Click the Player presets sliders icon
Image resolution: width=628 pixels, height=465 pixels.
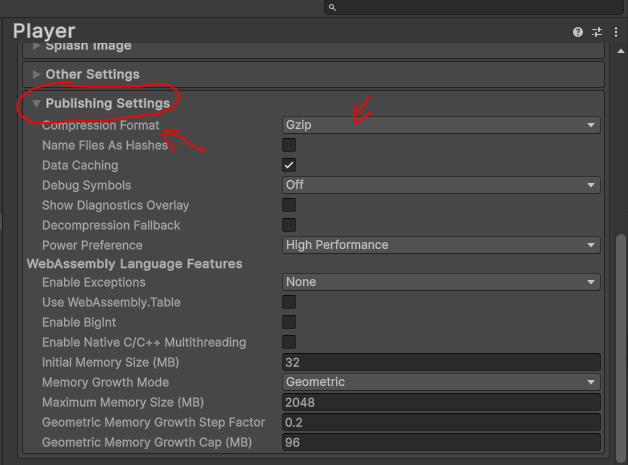tap(597, 32)
